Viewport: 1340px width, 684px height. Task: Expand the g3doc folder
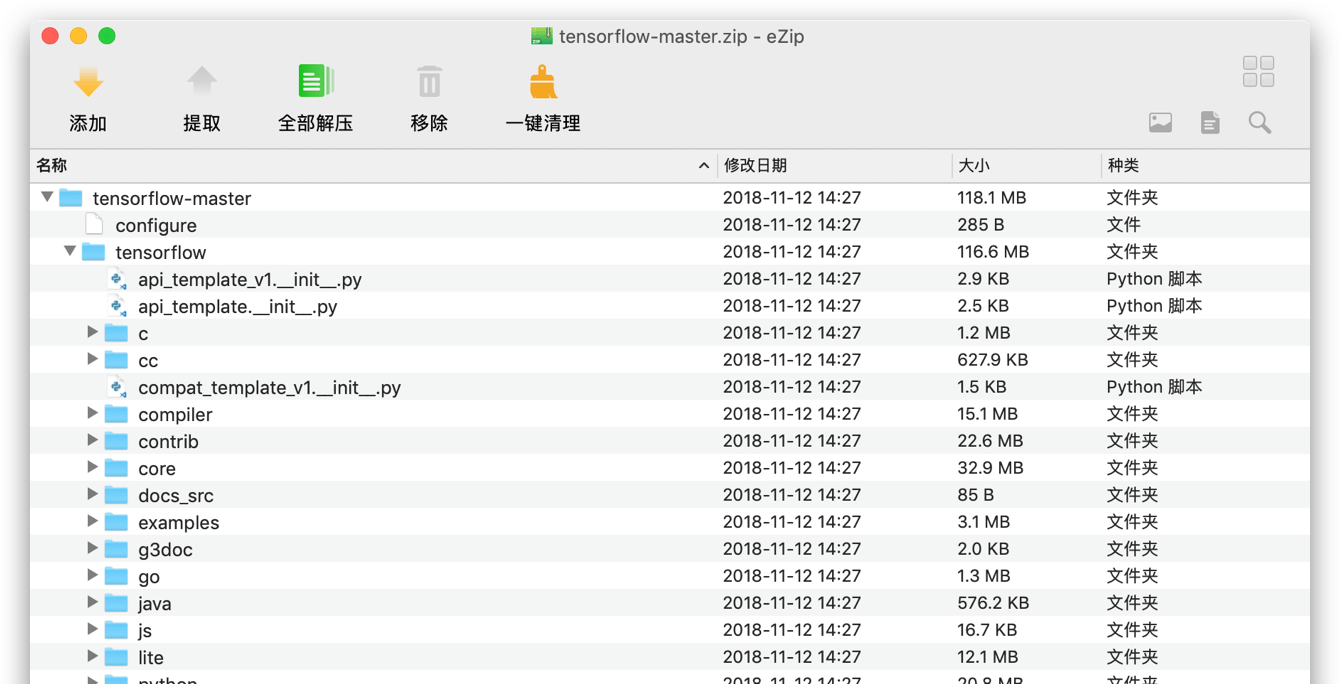click(x=92, y=548)
